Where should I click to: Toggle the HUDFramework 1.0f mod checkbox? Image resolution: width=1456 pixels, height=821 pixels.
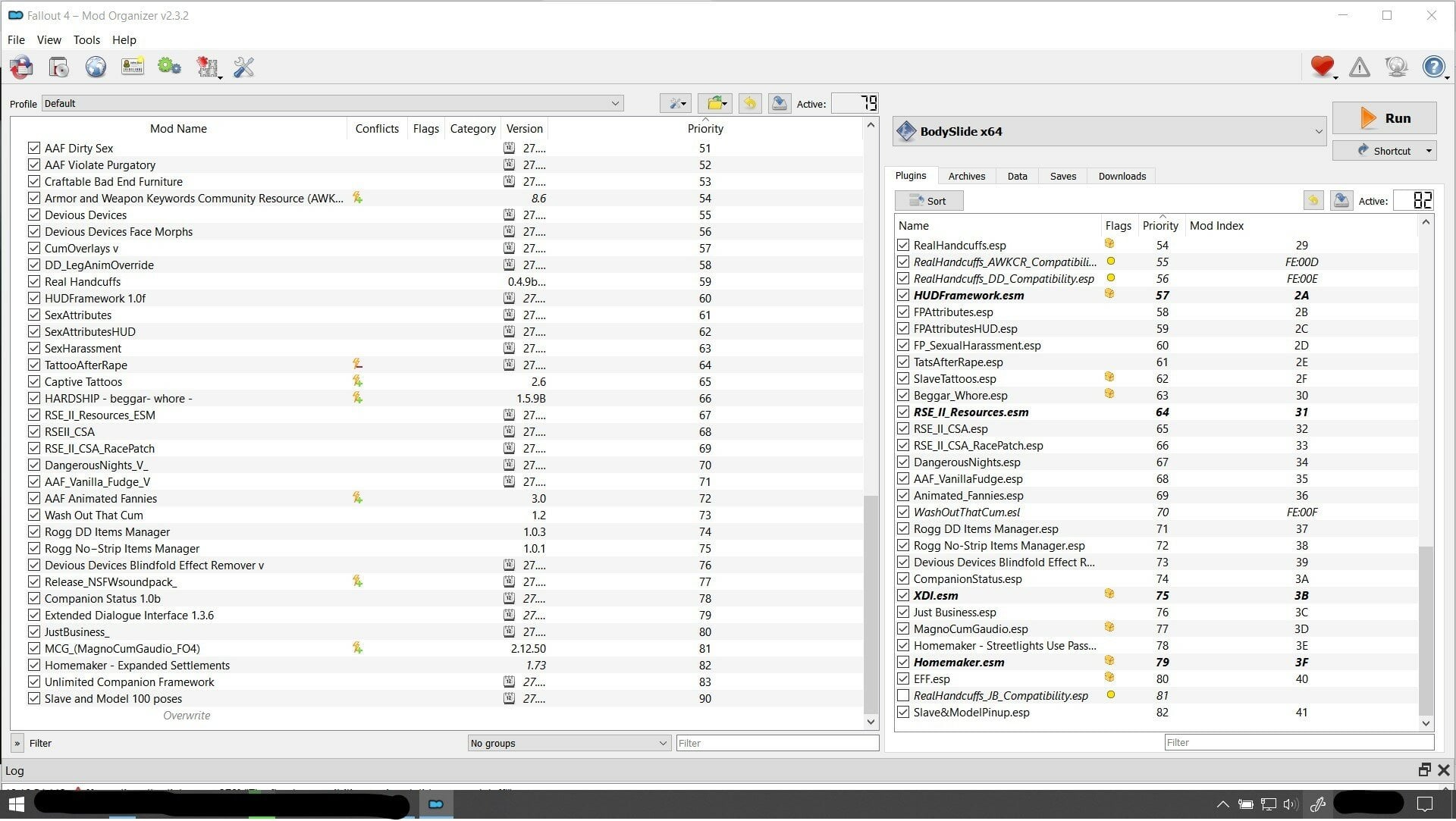pyautogui.click(x=34, y=298)
